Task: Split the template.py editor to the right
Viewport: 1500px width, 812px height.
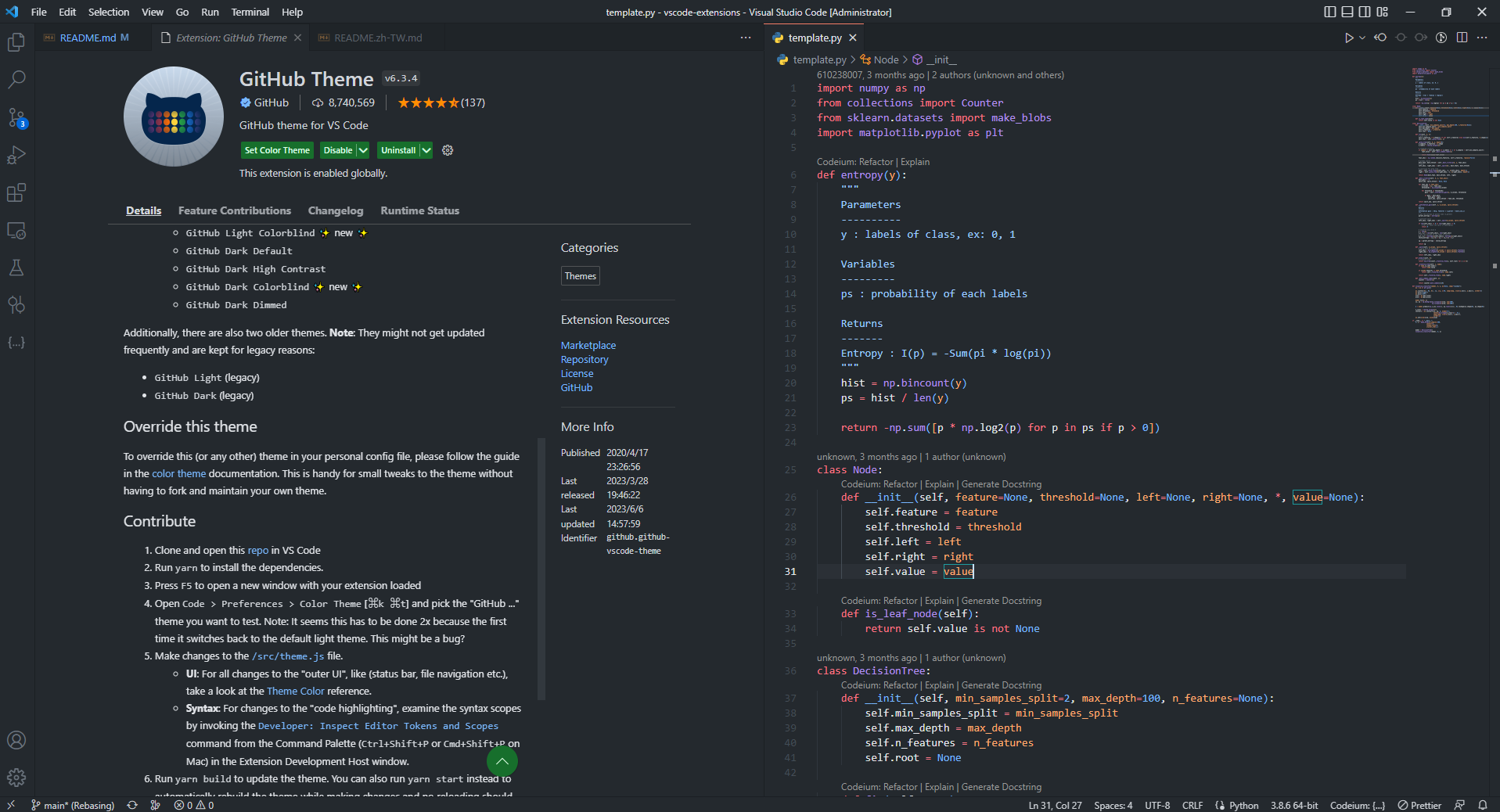Action: [x=1462, y=38]
